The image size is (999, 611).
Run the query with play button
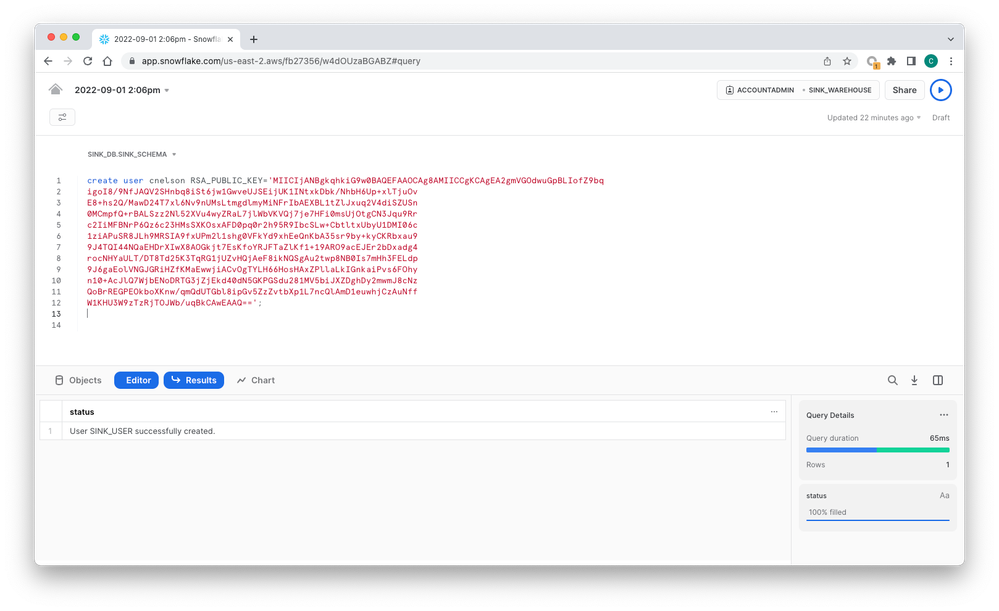(940, 90)
